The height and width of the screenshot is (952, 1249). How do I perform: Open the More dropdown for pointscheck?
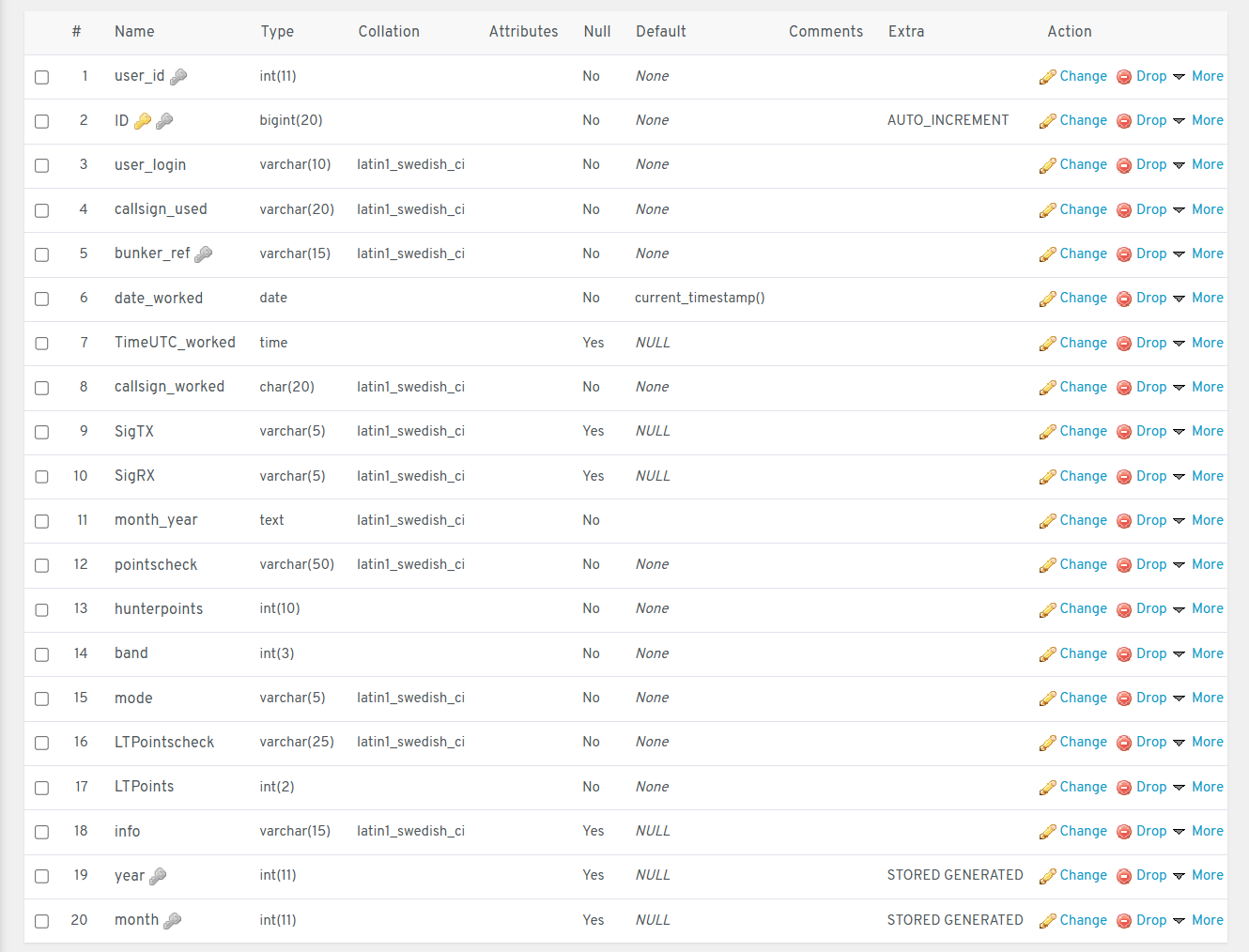1198,564
